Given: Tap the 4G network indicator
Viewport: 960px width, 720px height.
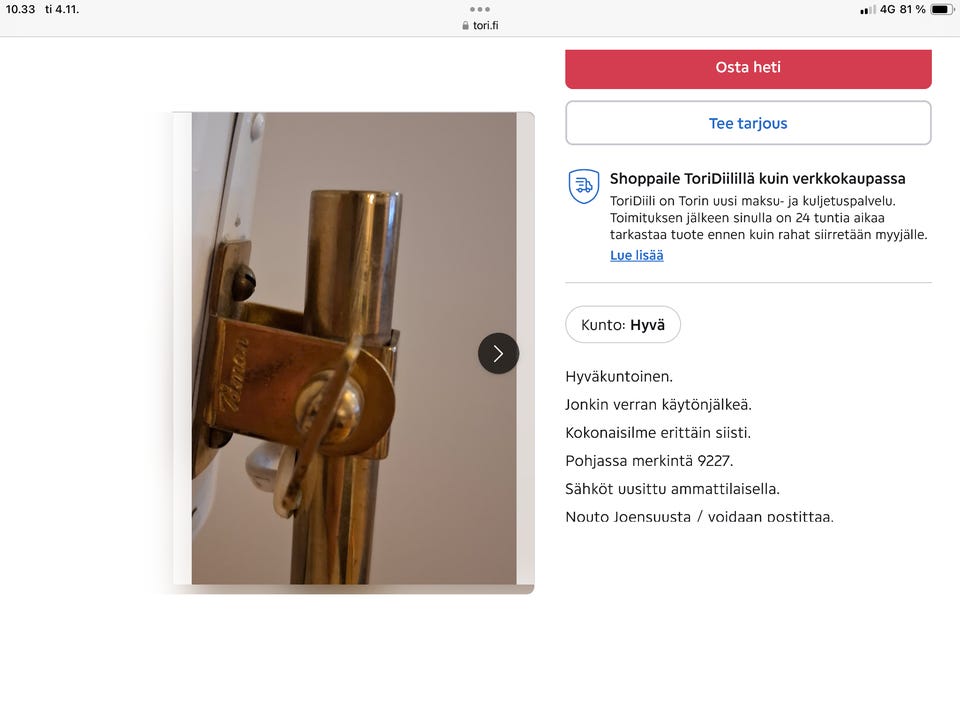Looking at the screenshot, I should tap(888, 9).
